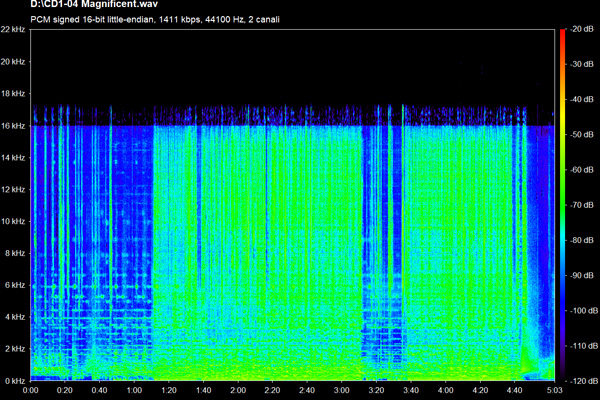Select the file path D:\CD1-04 Magnificent.wav title
The width and height of the screenshot is (600, 400).
tap(94, 4)
